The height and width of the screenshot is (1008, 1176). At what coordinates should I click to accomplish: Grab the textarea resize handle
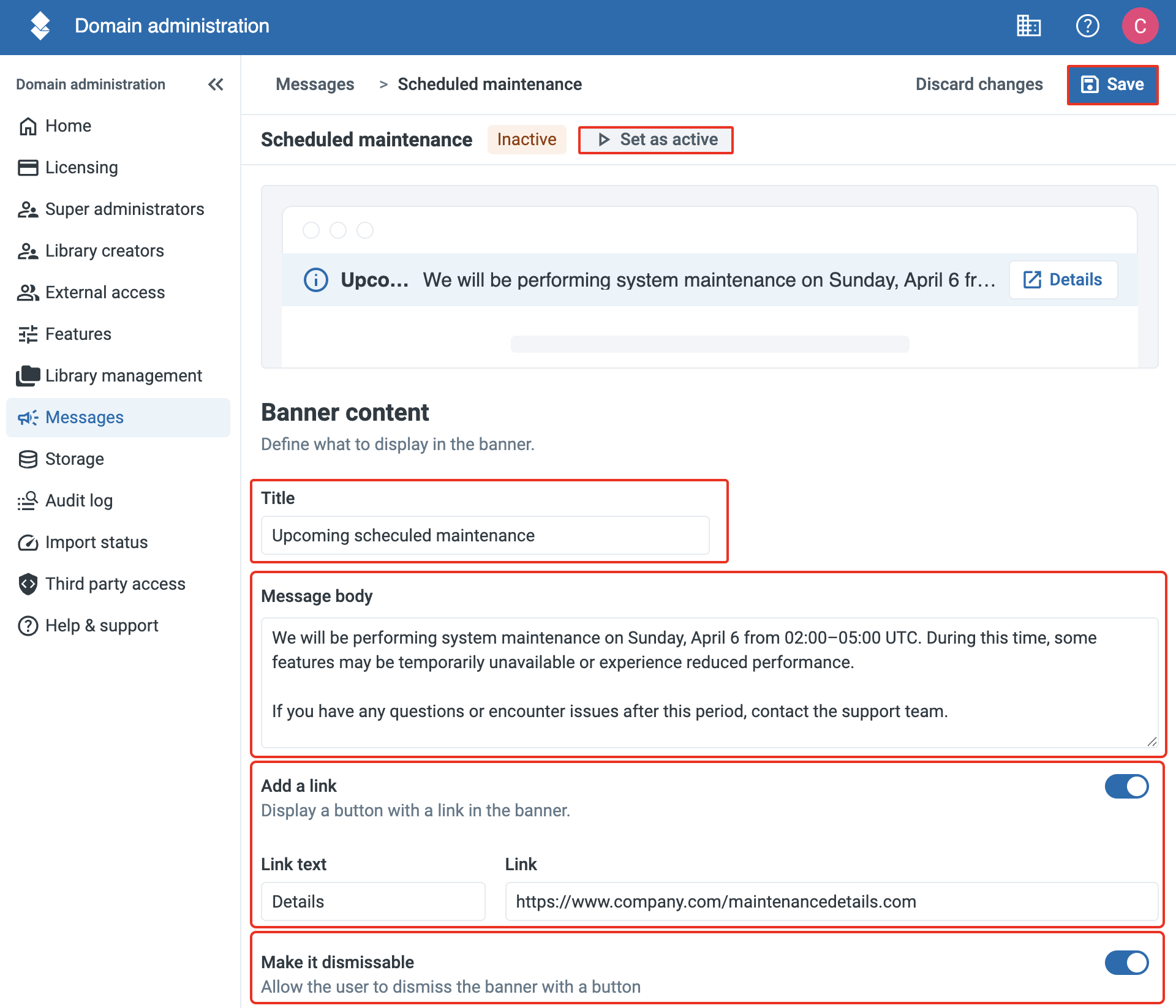1151,741
